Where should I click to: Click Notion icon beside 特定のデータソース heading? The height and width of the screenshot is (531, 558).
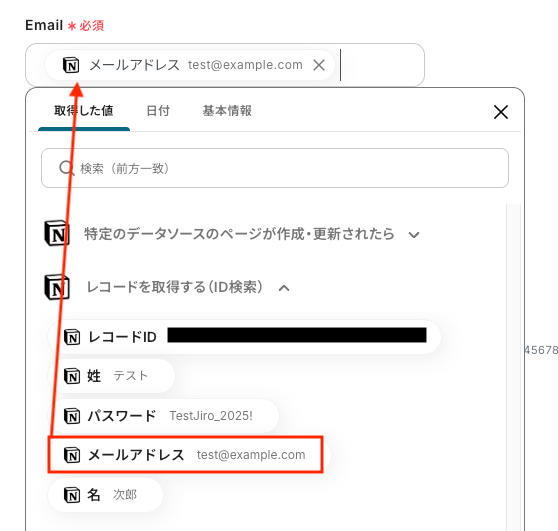(57, 234)
